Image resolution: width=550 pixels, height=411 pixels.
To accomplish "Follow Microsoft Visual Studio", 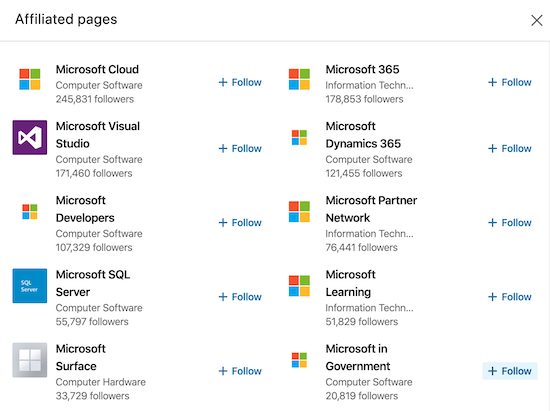I will click(240, 149).
